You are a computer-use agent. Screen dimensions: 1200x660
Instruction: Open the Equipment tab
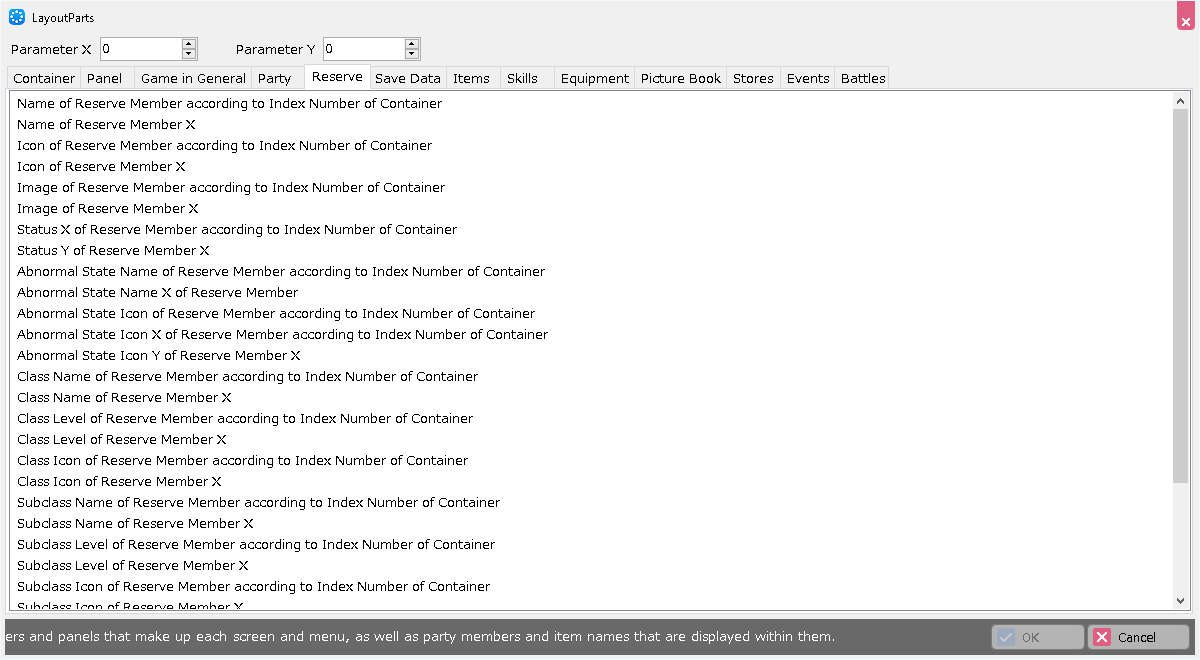594,78
